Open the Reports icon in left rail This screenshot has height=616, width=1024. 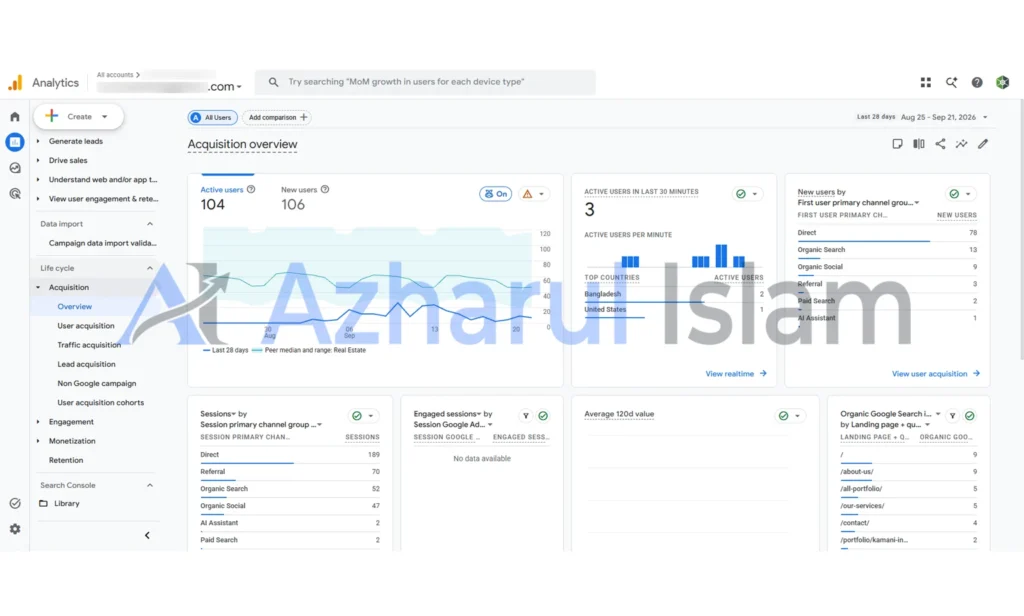pos(15,142)
